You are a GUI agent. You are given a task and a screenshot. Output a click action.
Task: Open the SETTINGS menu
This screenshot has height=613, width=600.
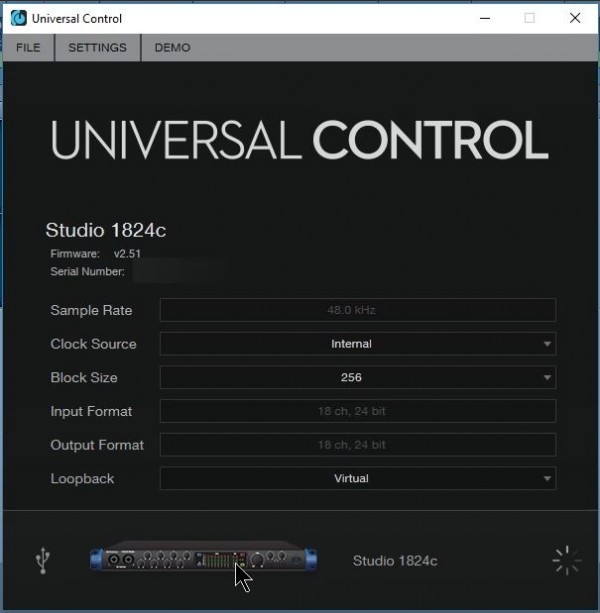tap(97, 48)
